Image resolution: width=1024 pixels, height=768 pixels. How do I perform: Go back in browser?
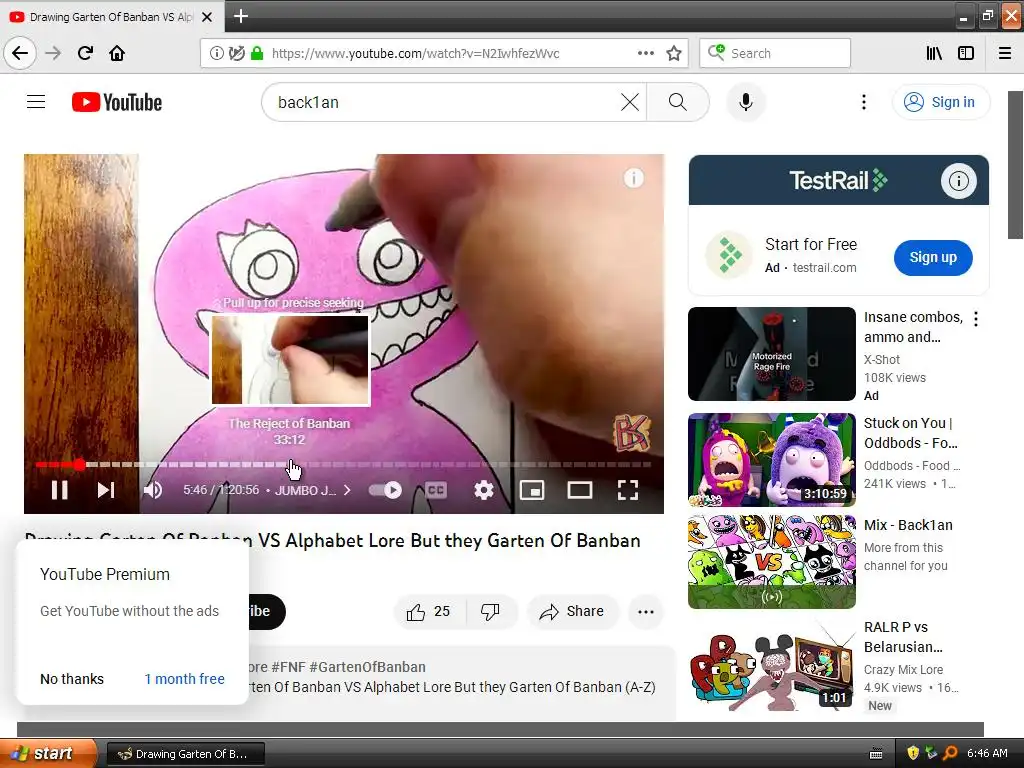click(20, 53)
